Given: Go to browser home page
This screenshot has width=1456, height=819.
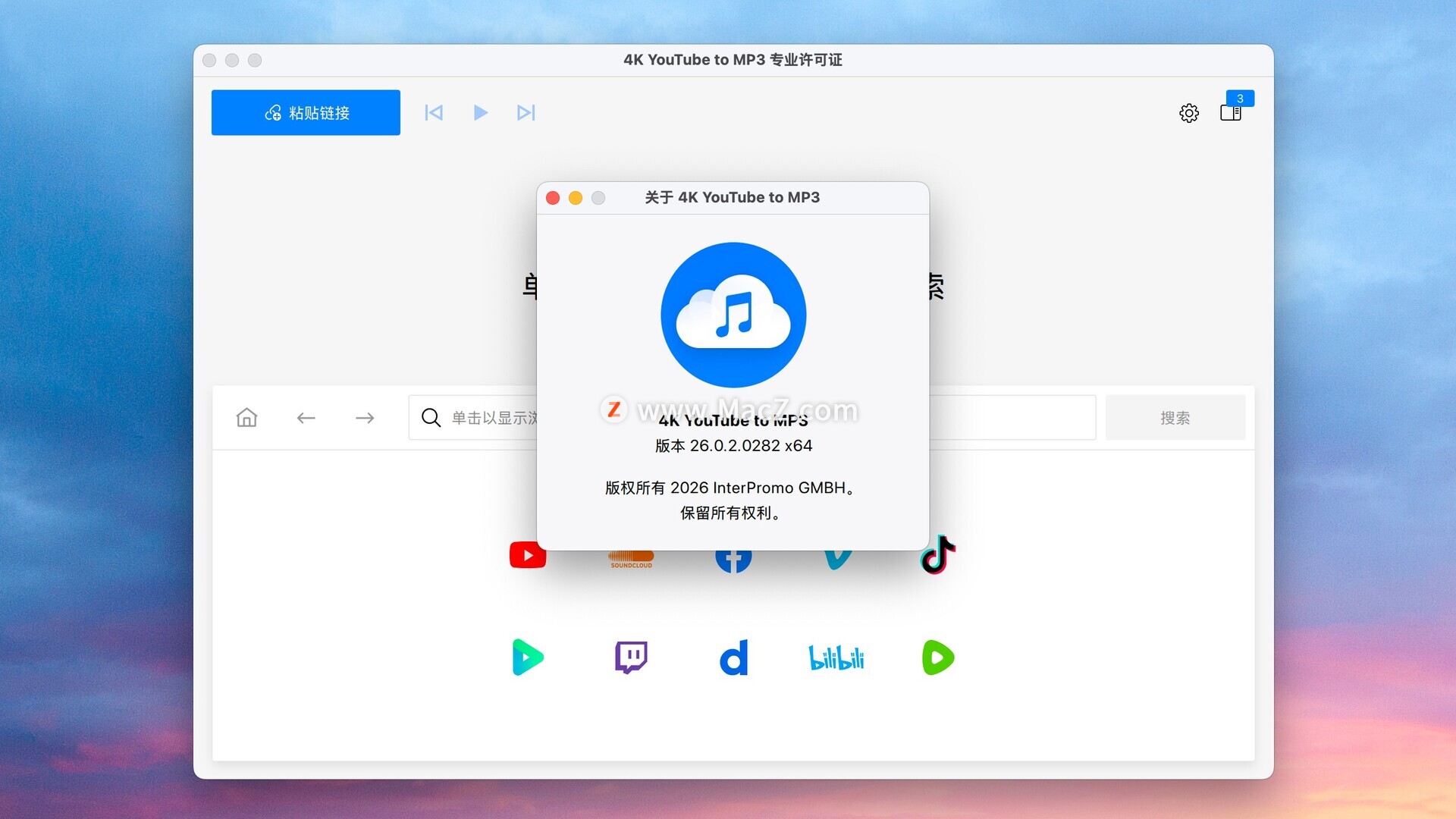Looking at the screenshot, I should pos(246,418).
